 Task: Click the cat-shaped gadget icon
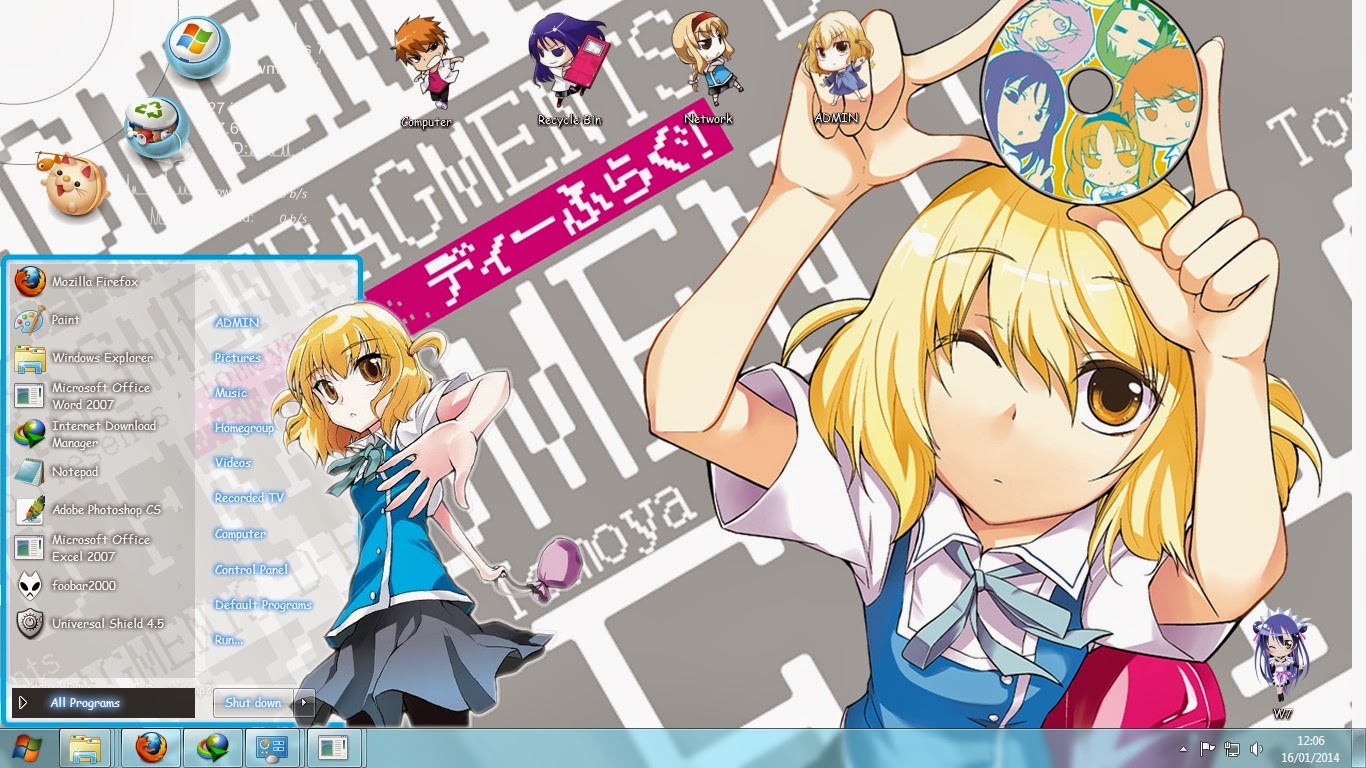pyautogui.click(x=73, y=184)
